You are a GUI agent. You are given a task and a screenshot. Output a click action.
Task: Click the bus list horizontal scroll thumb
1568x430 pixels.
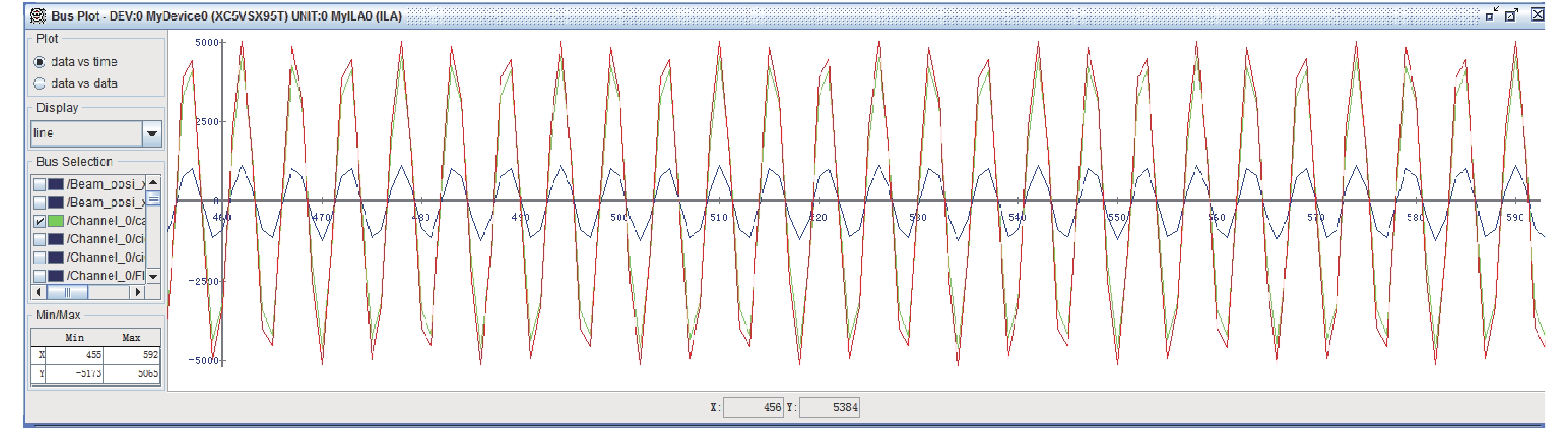(67, 292)
